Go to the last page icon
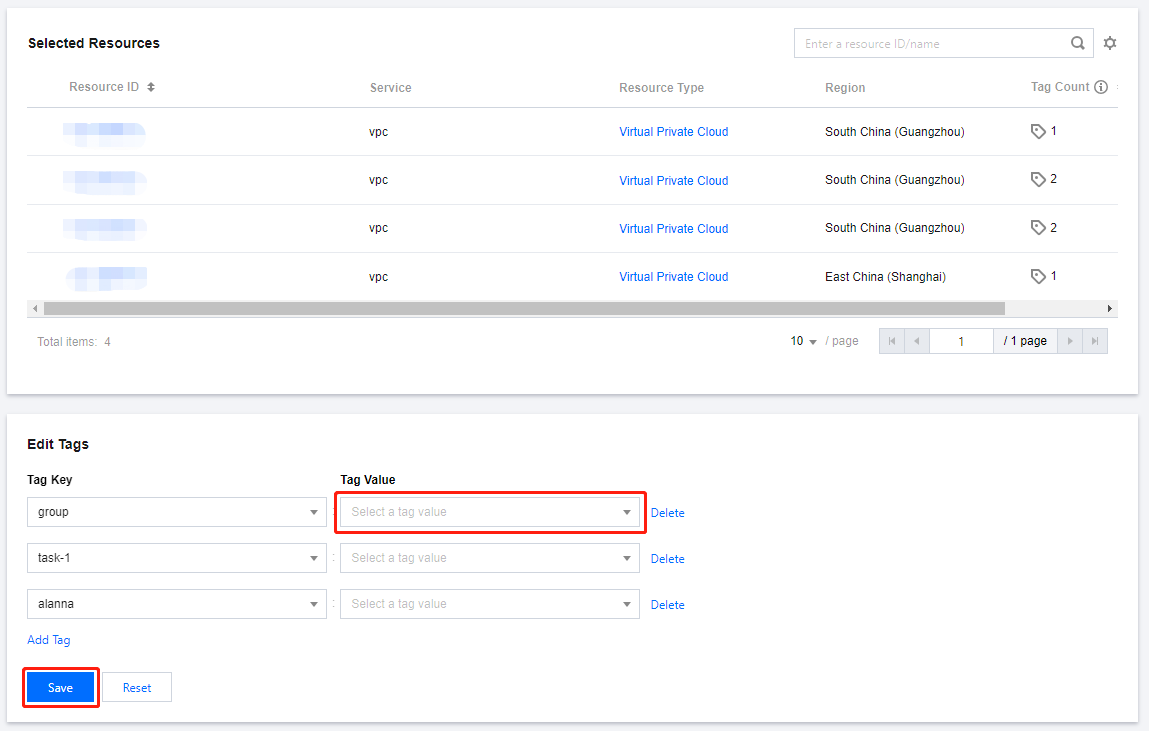This screenshot has height=731, width=1149. tap(1095, 341)
